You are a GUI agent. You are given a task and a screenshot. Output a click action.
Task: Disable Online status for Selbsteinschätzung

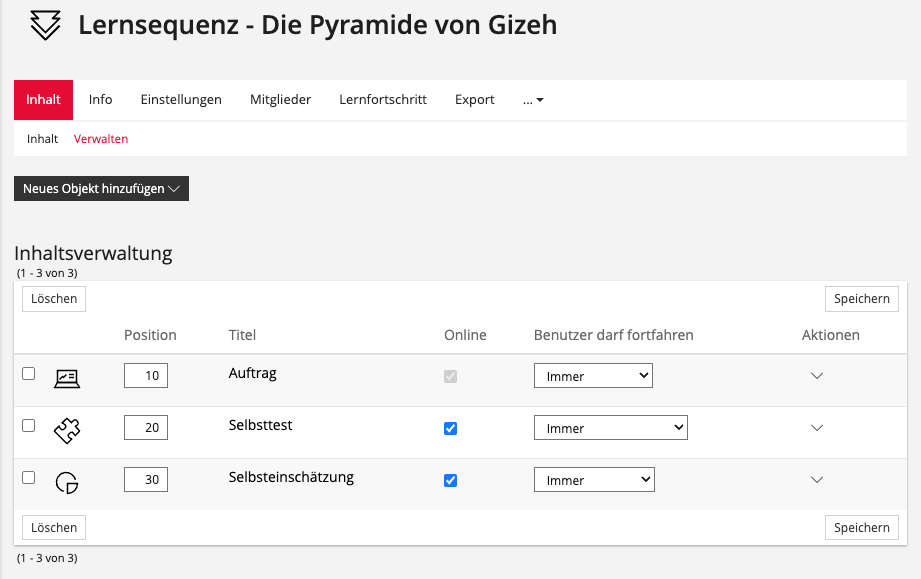(x=450, y=480)
